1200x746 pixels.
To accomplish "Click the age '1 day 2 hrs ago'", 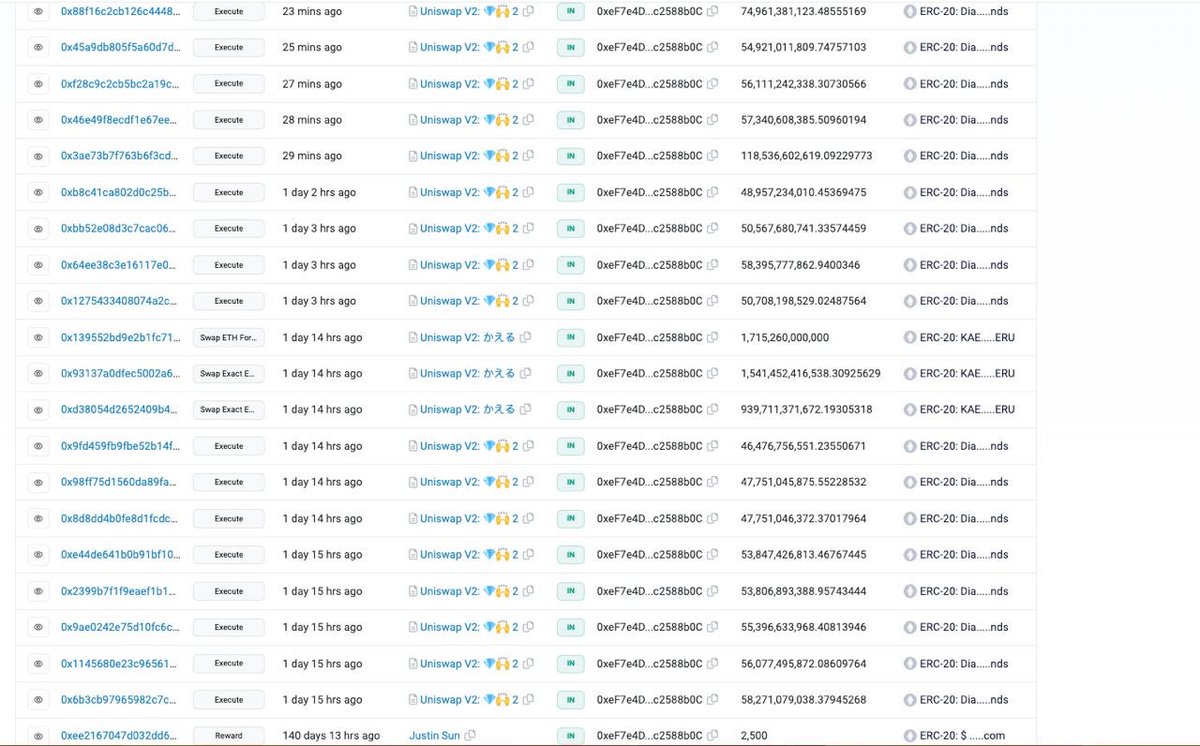I will (319, 192).
